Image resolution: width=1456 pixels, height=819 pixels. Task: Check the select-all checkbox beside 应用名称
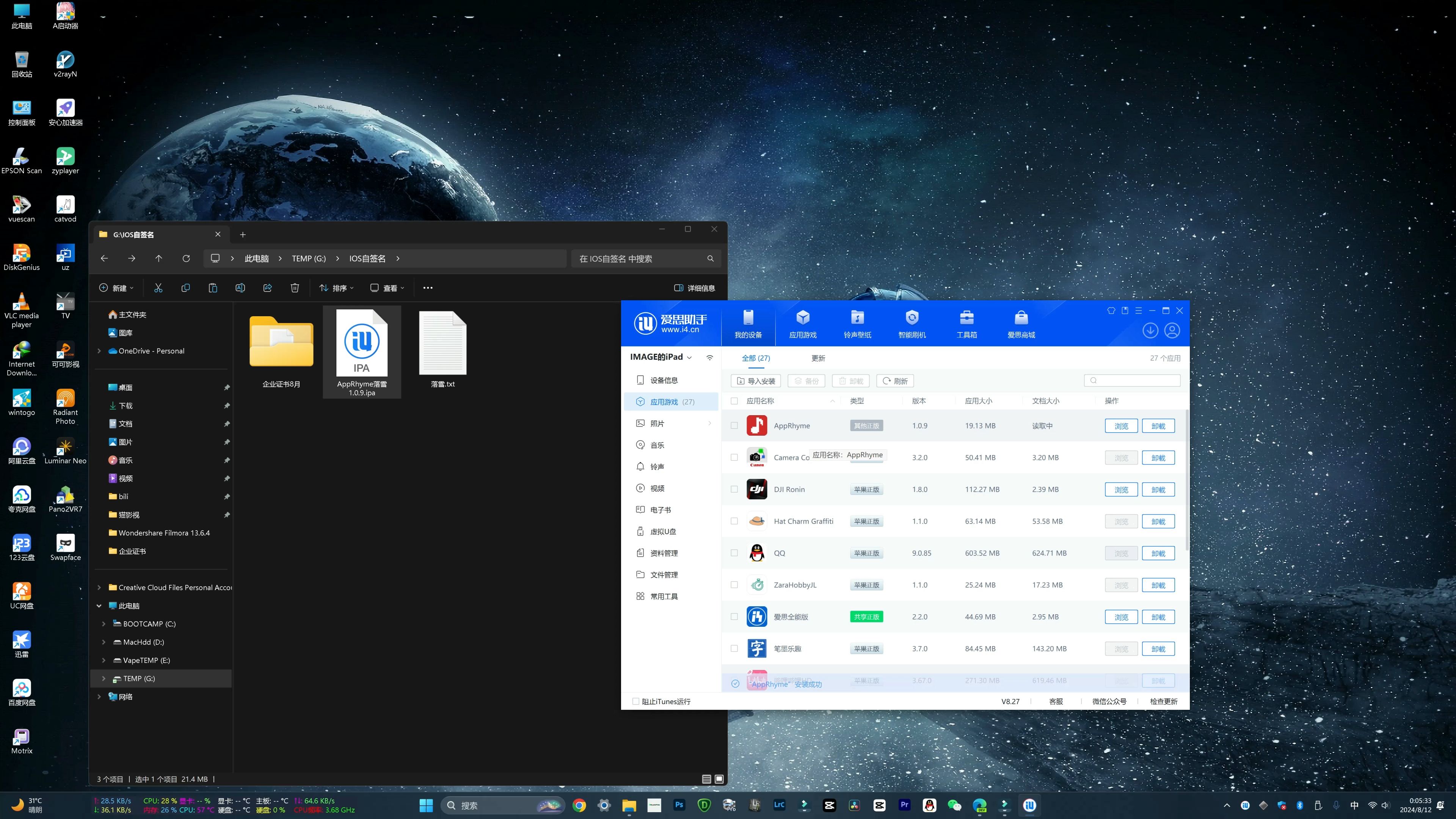734,401
